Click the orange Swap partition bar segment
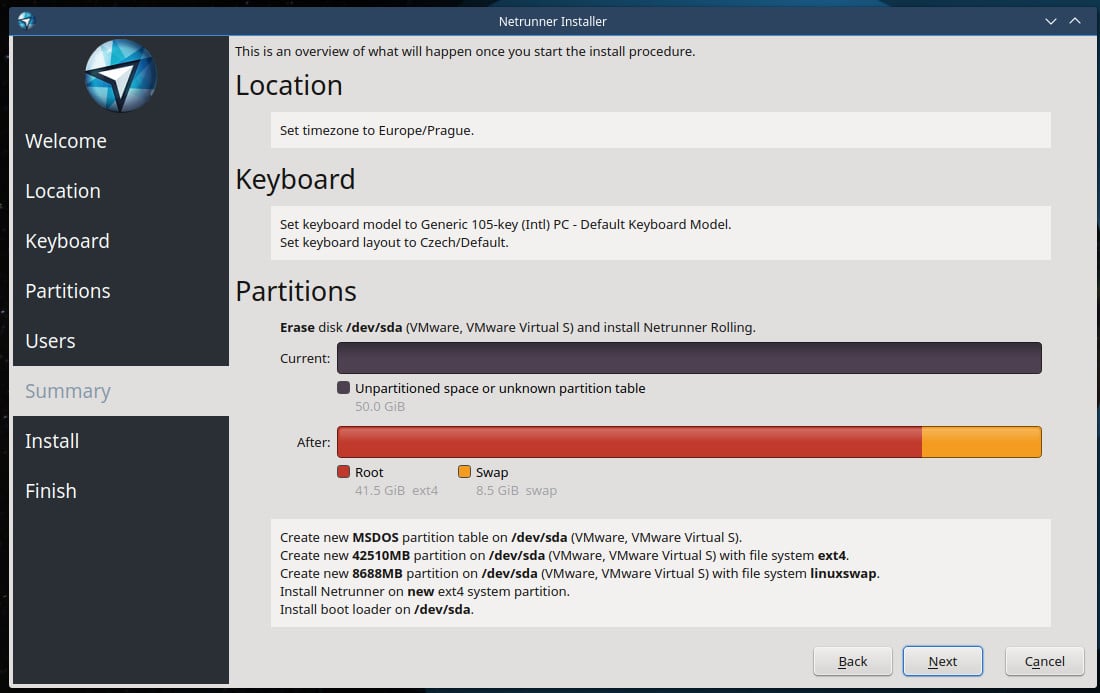The width and height of the screenshot is (1100, 693). point(981,442)
